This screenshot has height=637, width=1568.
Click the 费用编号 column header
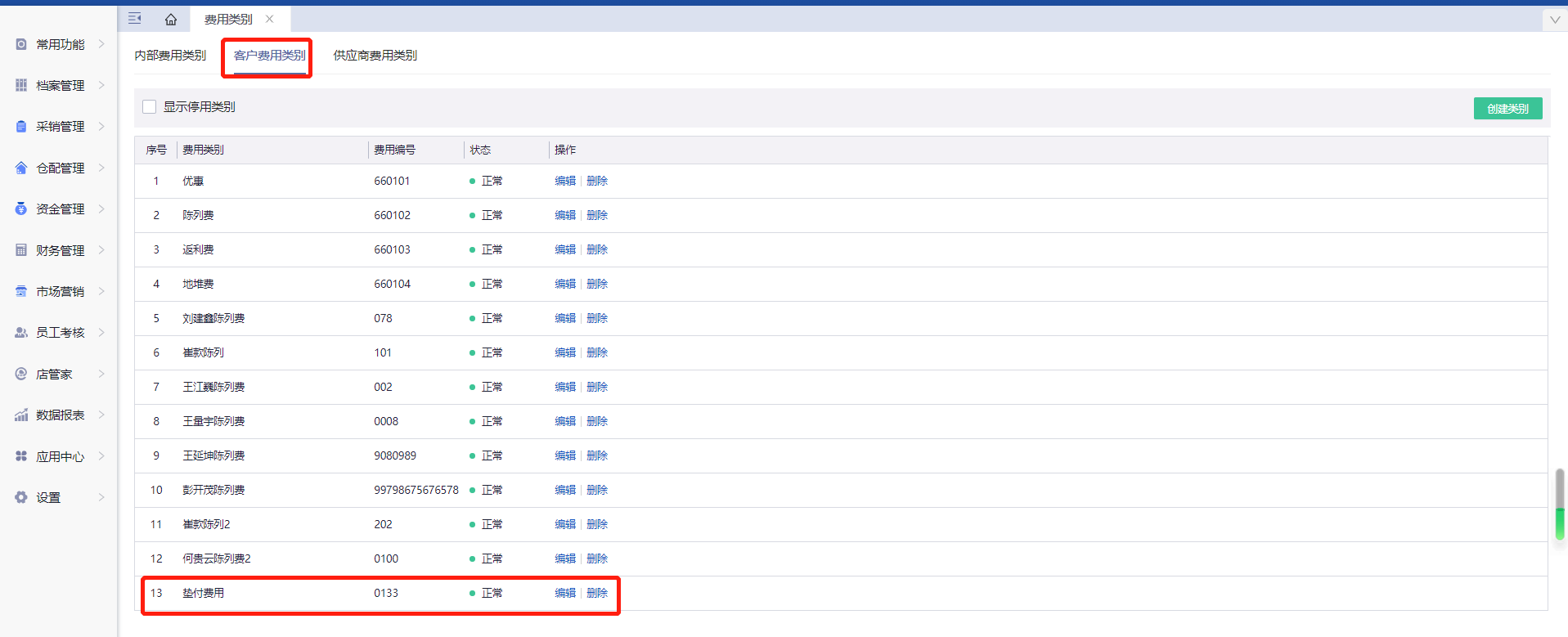click(394, 150)
